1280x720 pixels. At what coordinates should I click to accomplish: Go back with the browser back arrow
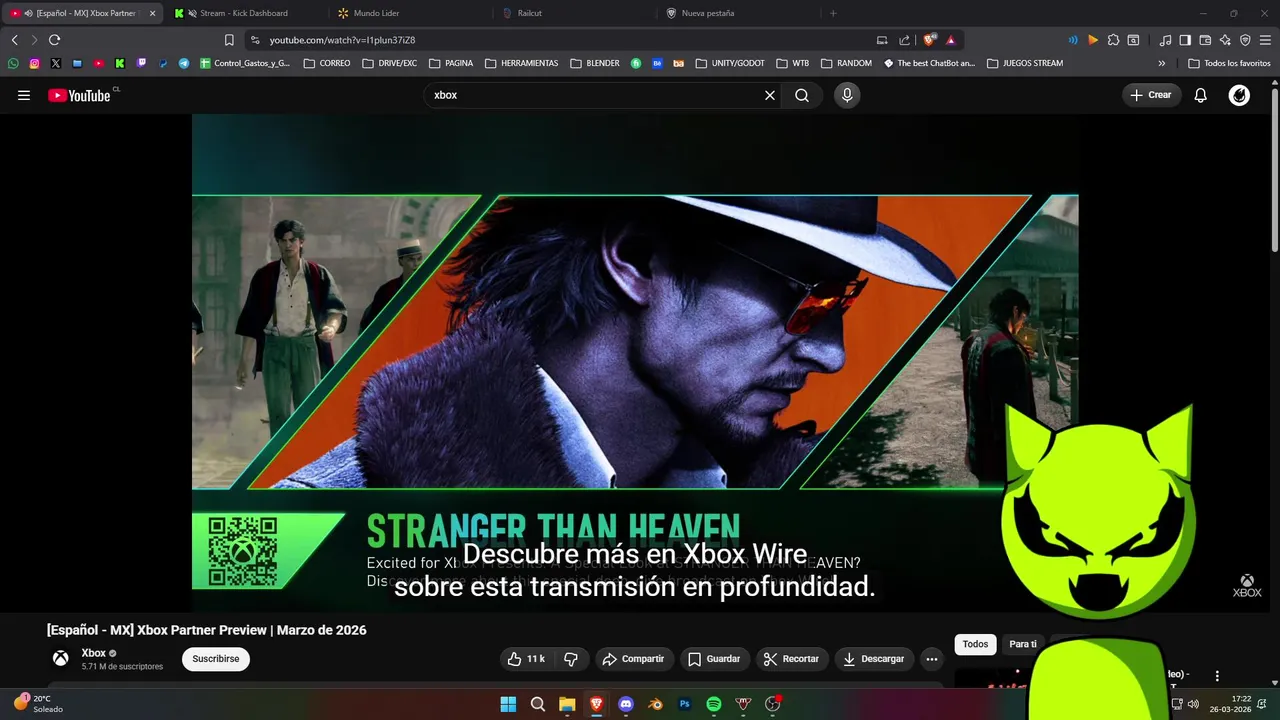pyautogui.click(x=14, y=40)
